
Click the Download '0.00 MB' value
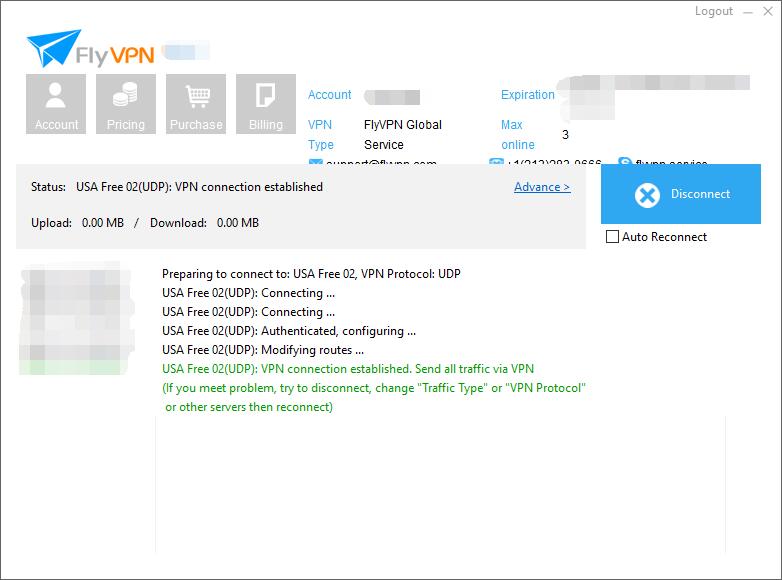tap(238, 223)
